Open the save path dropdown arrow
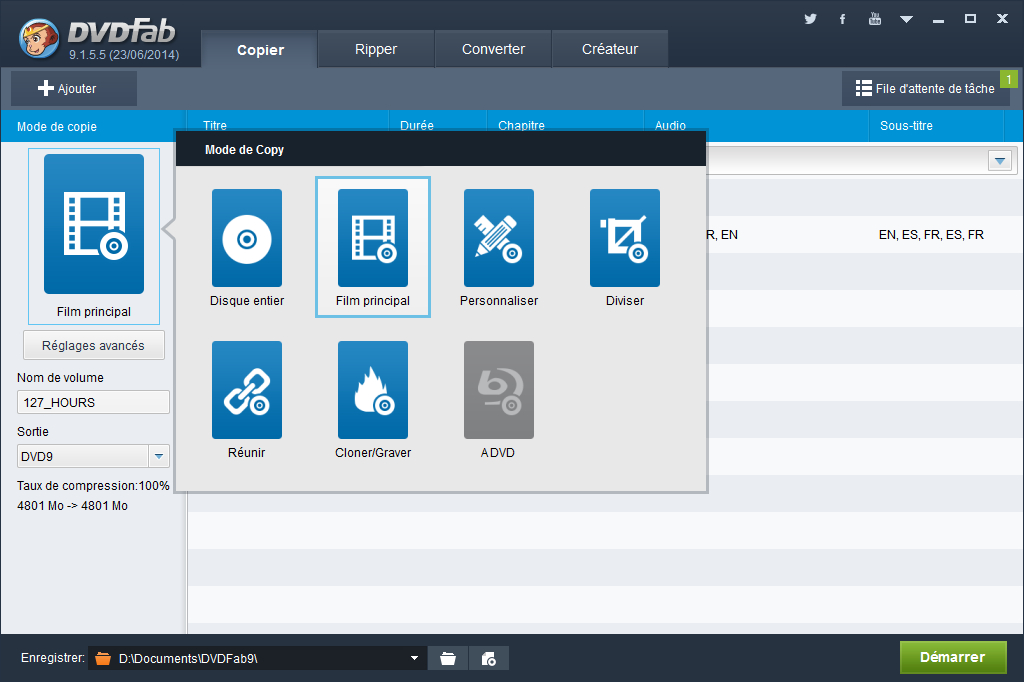The height and width of the screenshot is (682, 1024). (x=415, y=658)
